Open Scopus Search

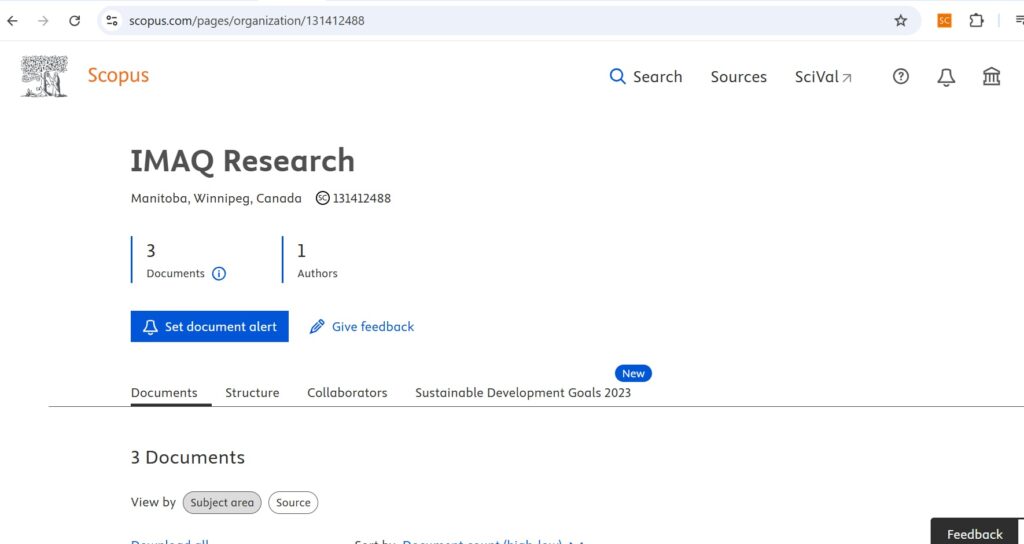click(646, 77)
